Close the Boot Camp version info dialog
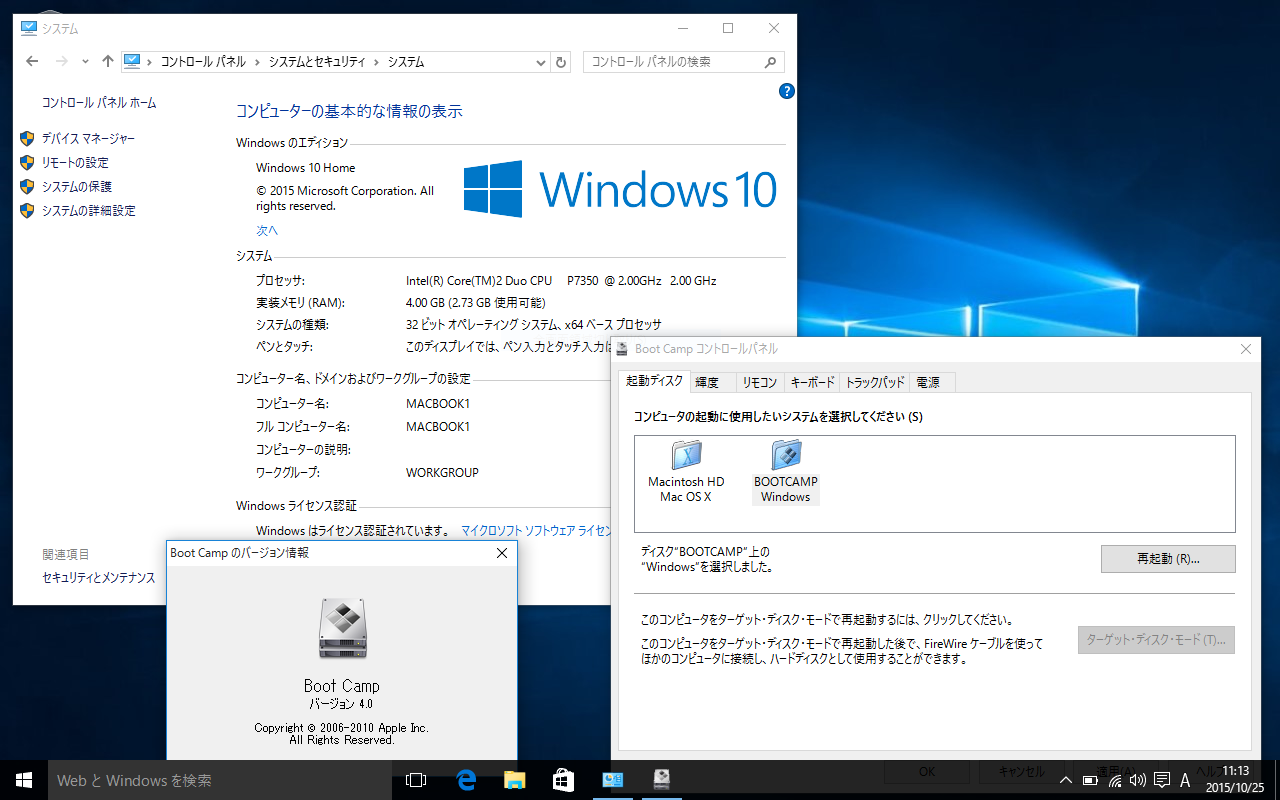This screenshot has width=1280, height=800. click(502, 553)
